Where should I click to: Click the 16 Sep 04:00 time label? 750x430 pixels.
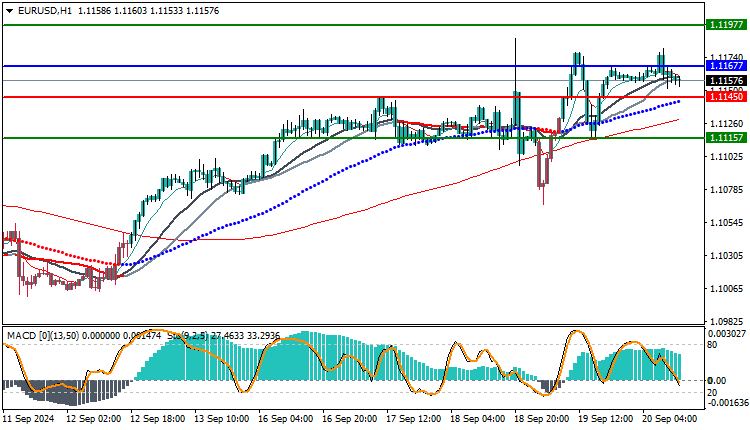tap(286, 419)
